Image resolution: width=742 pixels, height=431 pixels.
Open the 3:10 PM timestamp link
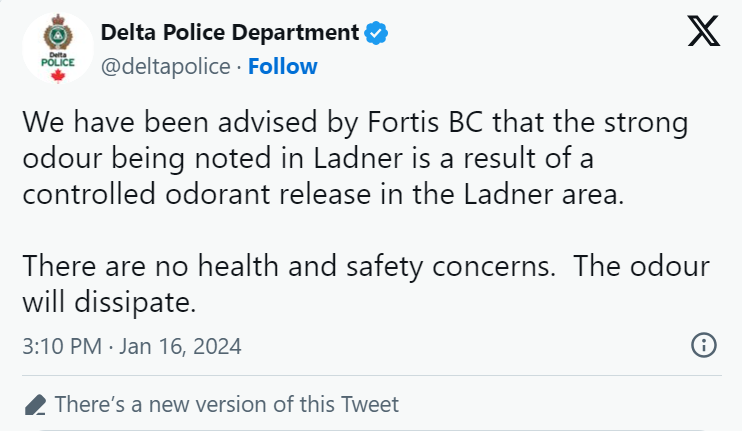click(62, 346)
